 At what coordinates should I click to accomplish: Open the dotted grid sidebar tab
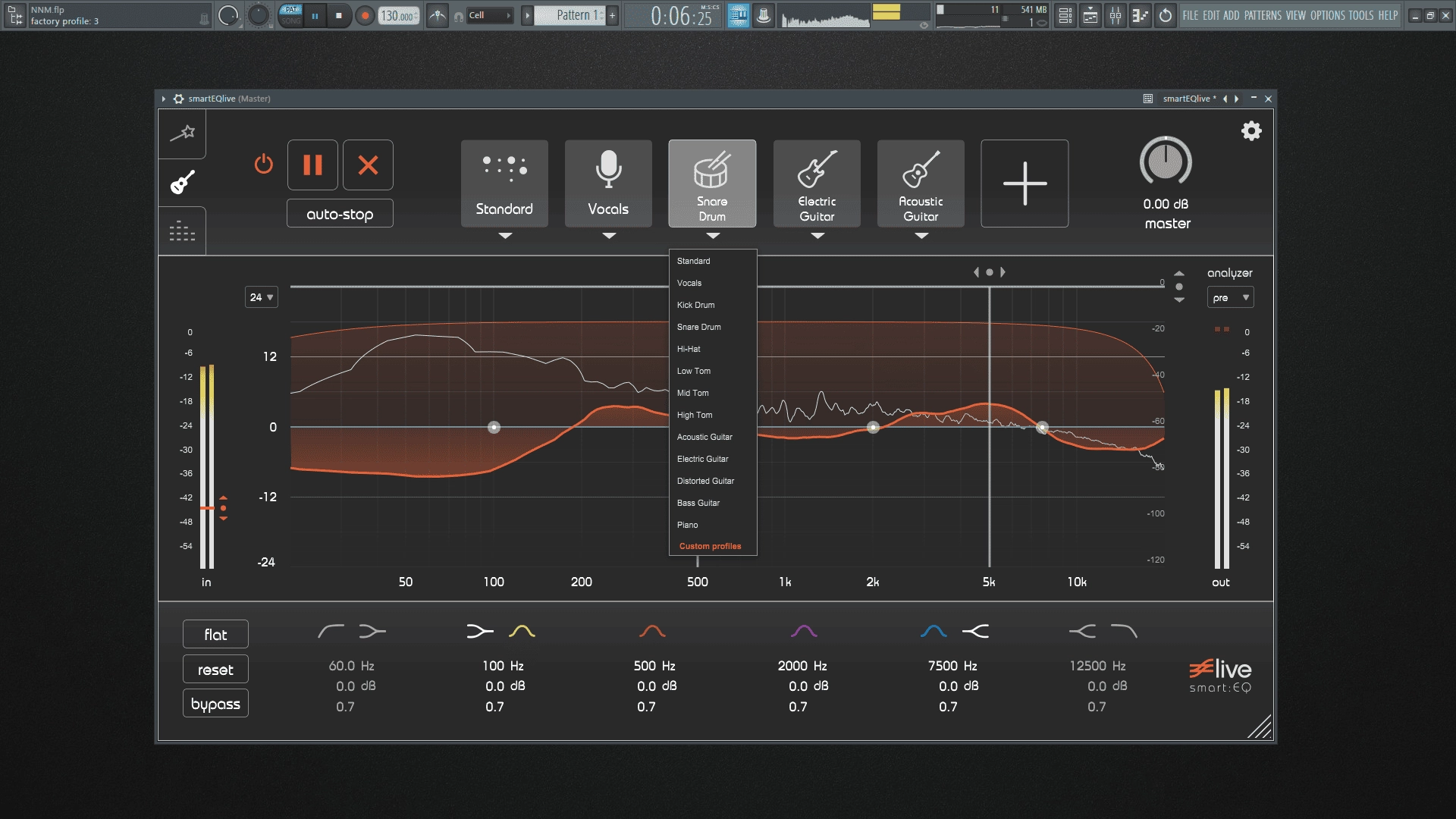click(182, 231)
